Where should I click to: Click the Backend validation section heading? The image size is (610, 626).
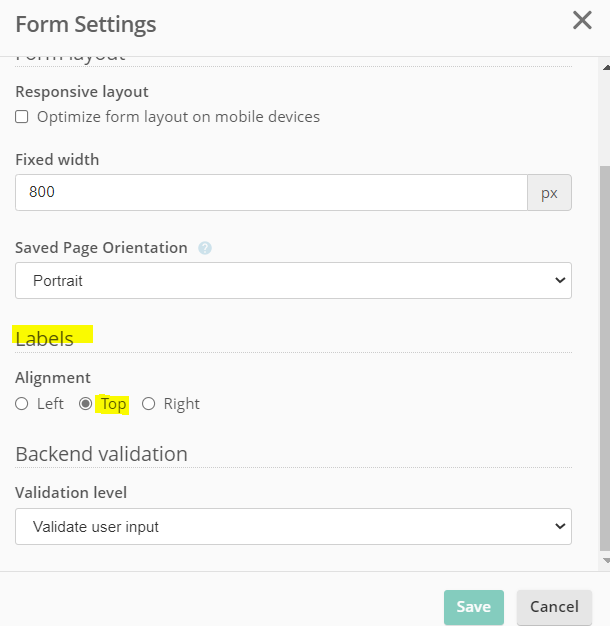(x=101, y=454)
